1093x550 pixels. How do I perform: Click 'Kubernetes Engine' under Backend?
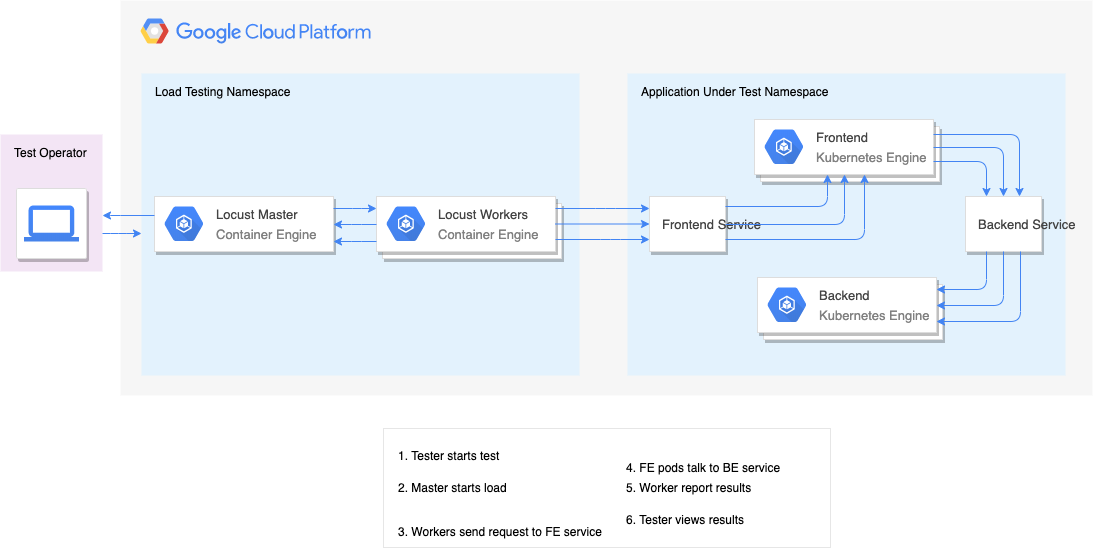click(874, 316)
